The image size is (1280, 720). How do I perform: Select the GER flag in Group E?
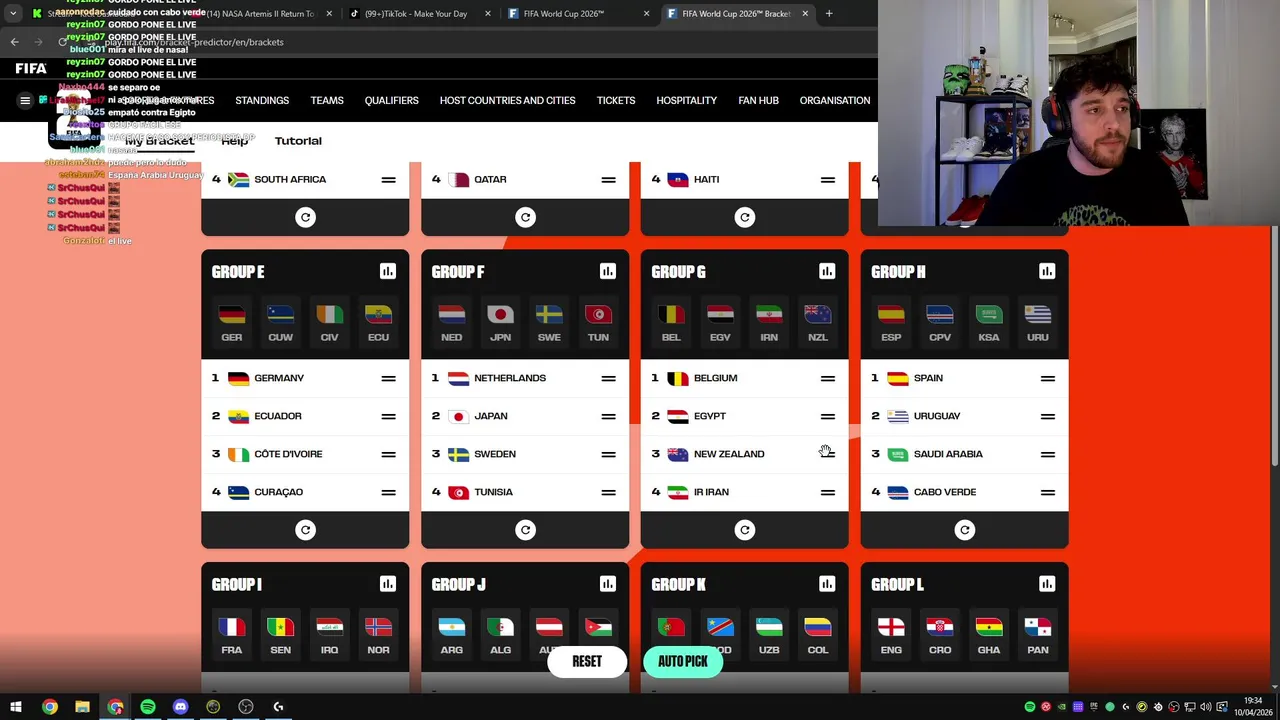click(x=231, y=322)
